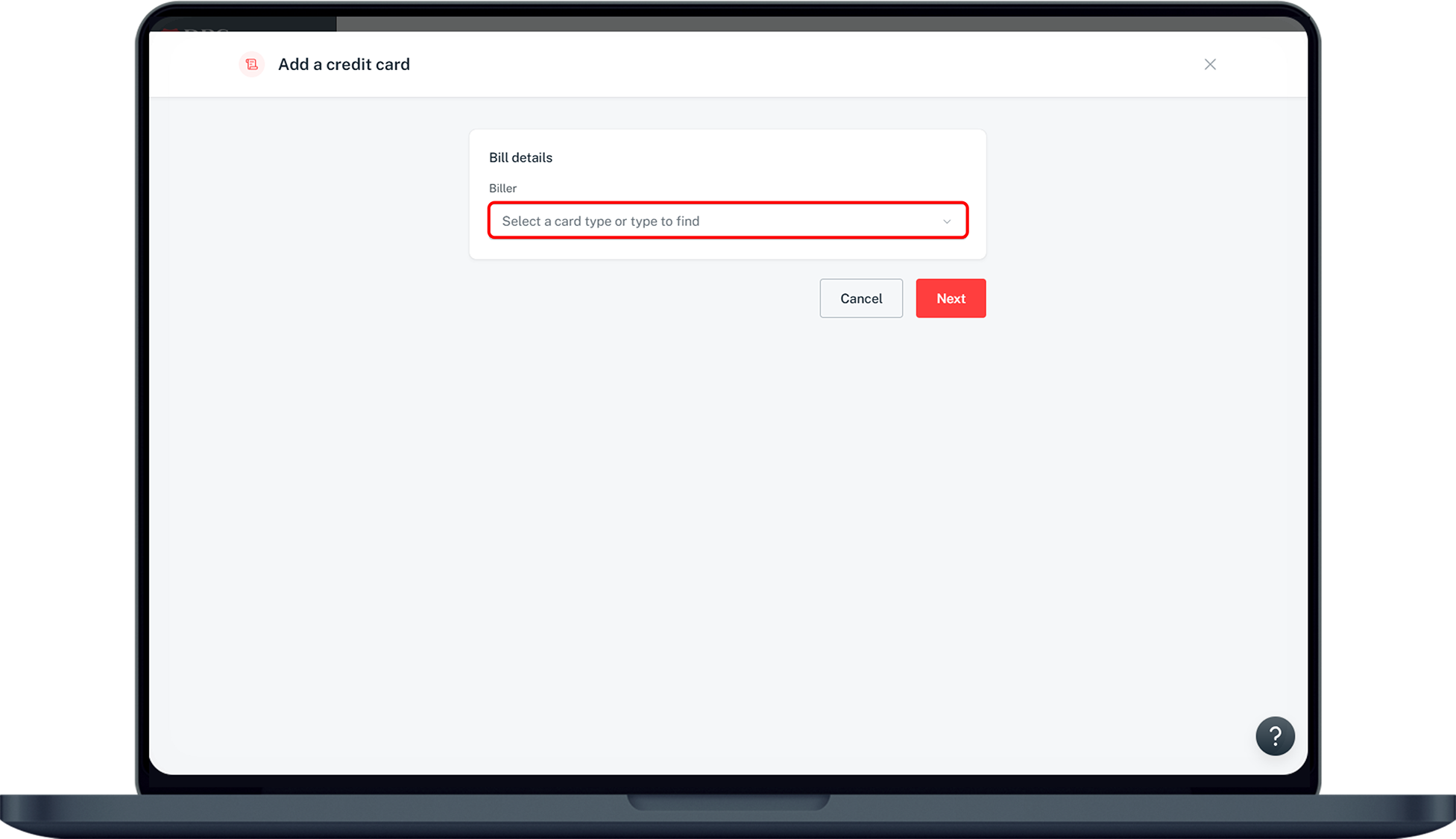Expand Biller list using chevron arrow
The width and height of the screenshot is (1456, 839).
coord(947,221)
